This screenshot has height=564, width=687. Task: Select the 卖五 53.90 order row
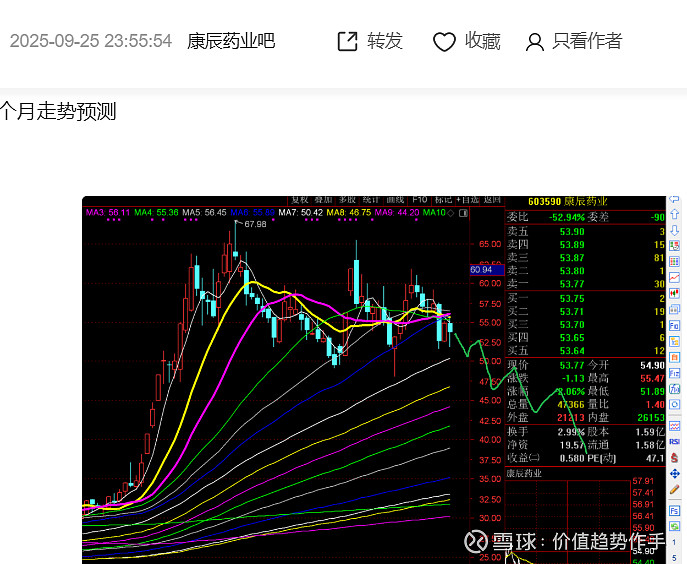(586, 231)
